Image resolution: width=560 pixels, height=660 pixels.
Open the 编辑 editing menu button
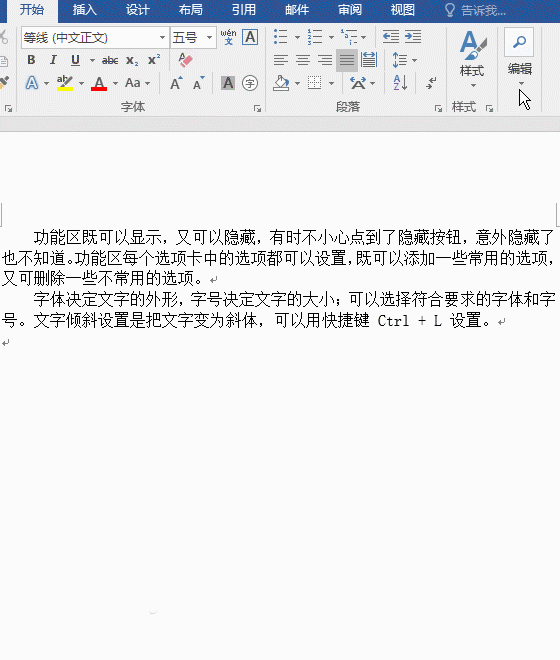[520, 57]
